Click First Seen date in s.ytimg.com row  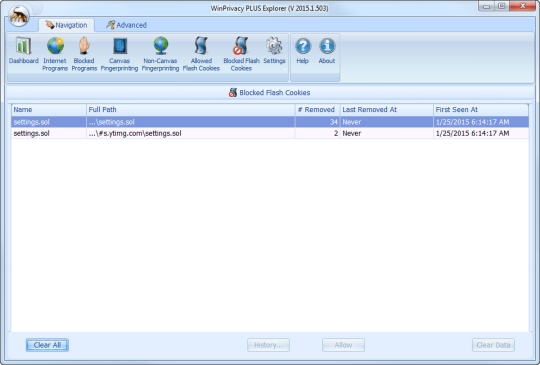click(x=481, y=133)
